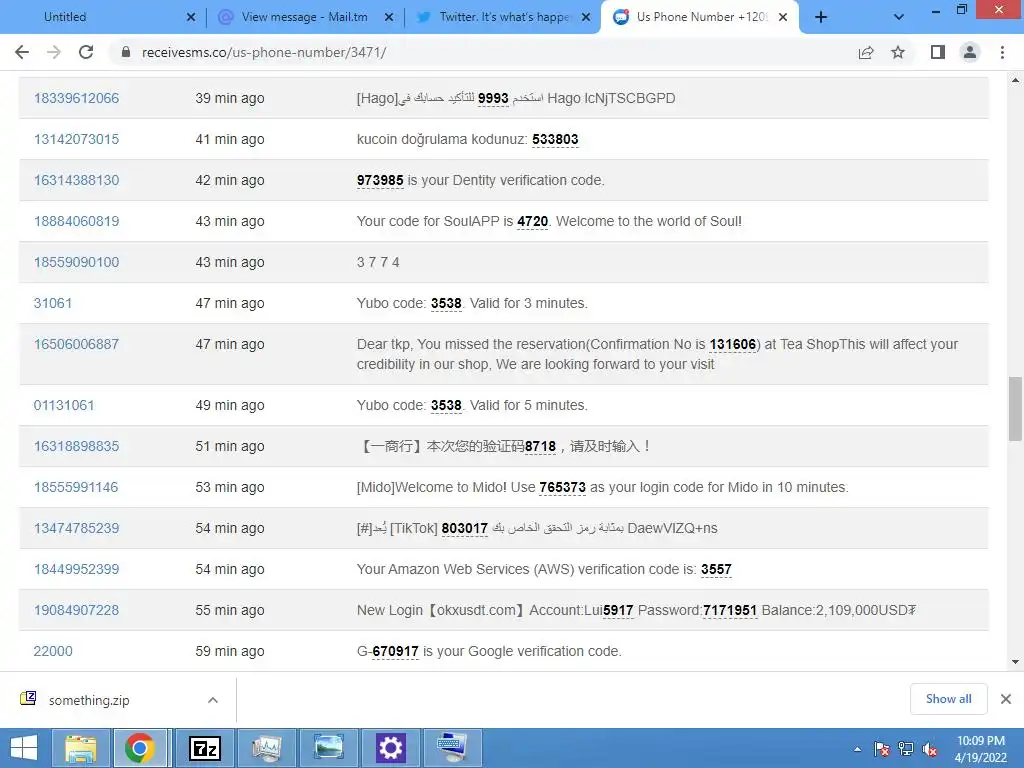The width and height of the screenshot is (1024, 768).
Task: Switch to View message Mail.tm tab
Action: pyautogui.click(x=304, y=17)
